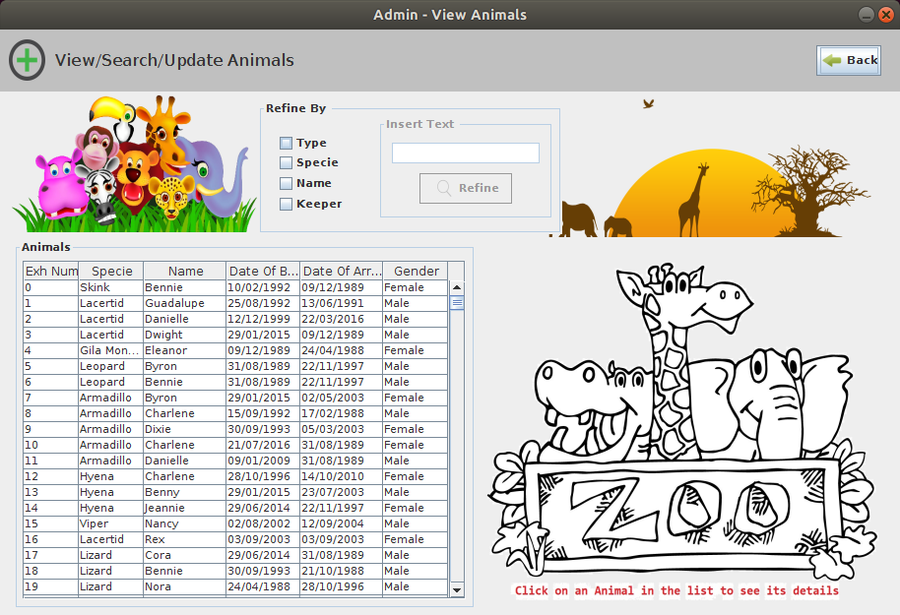900x615 pixels.
Task: Click the Insert Text field
Action: pyautogui.click(x=465, y=152)
